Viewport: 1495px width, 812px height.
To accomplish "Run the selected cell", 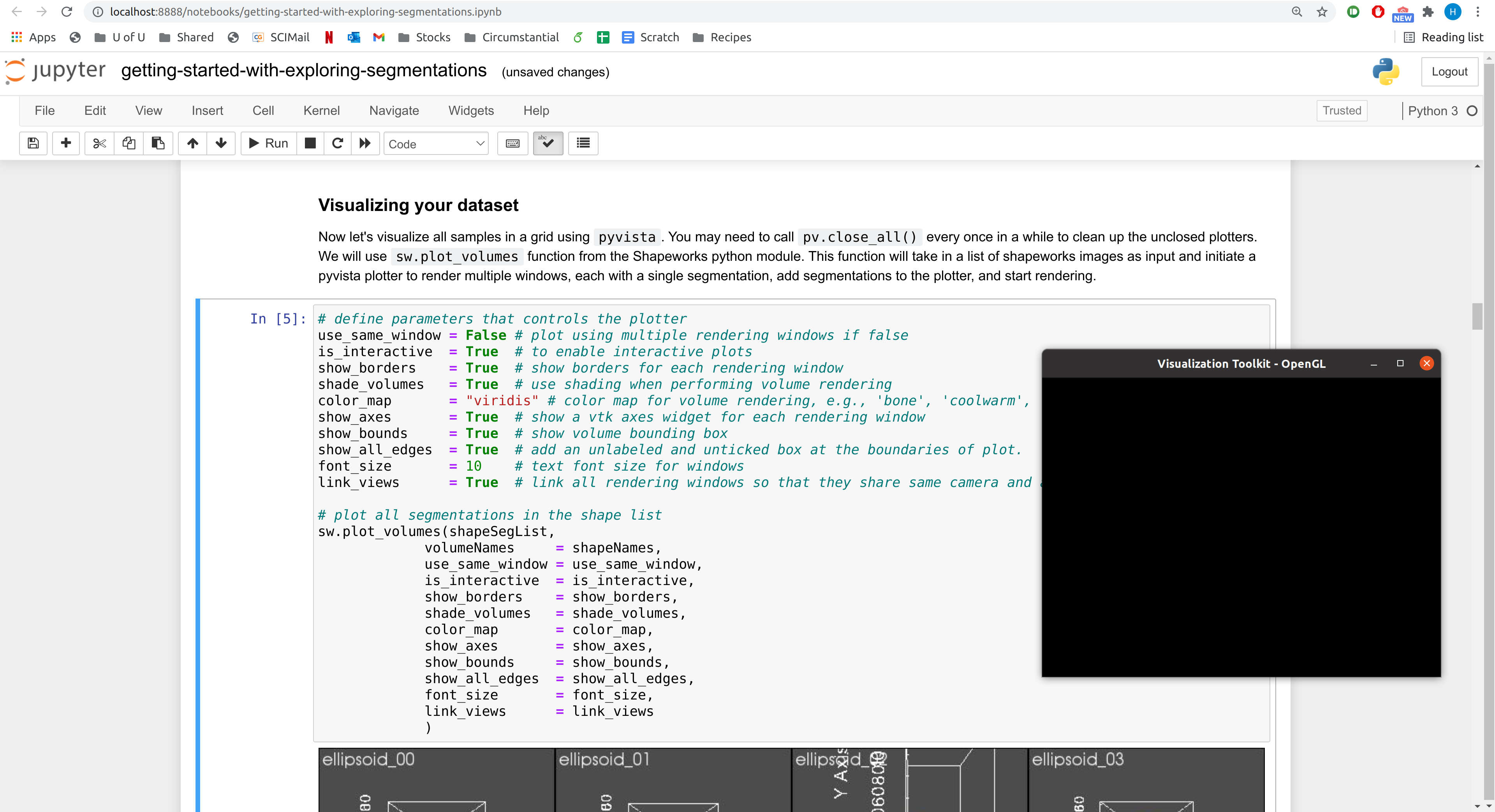I will (268, 143).
